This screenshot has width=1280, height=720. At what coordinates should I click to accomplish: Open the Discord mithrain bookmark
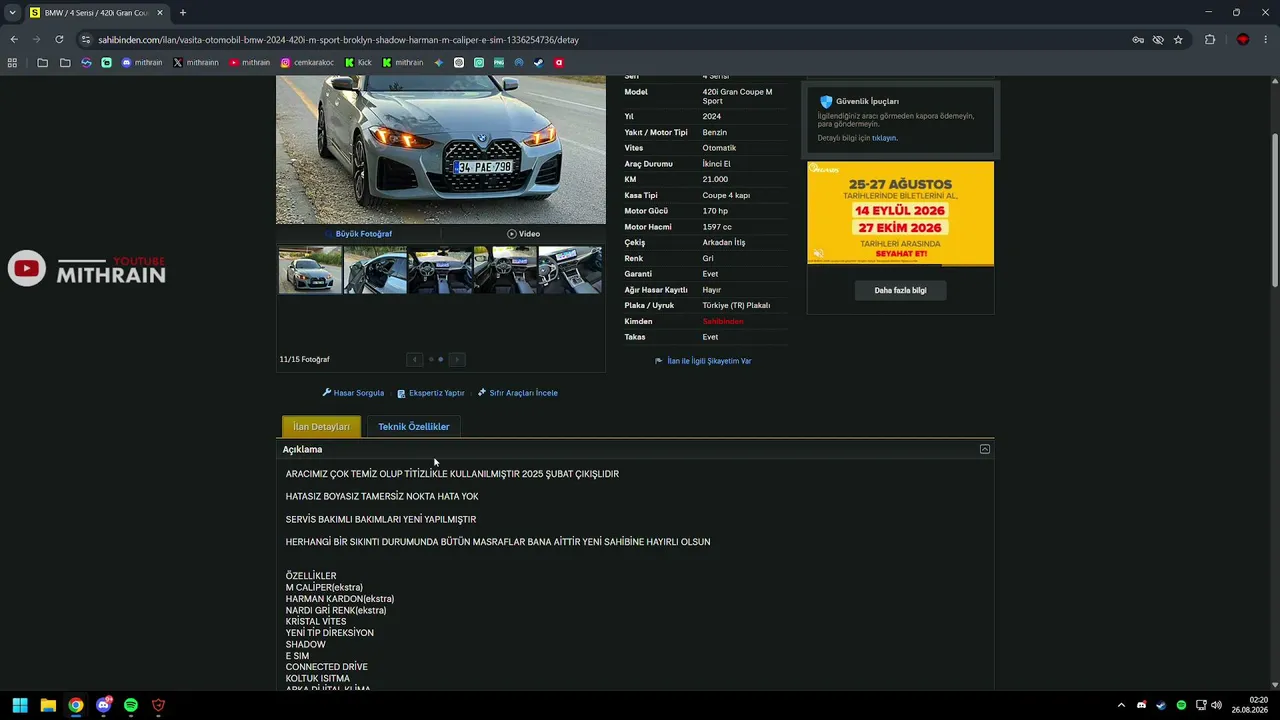[x=142, y=62]
